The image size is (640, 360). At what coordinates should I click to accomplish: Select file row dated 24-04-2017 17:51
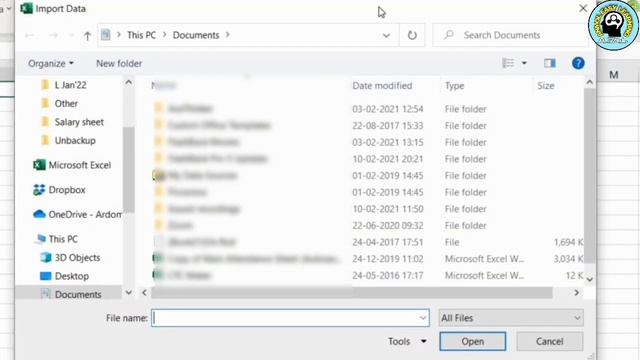(367, 242)
